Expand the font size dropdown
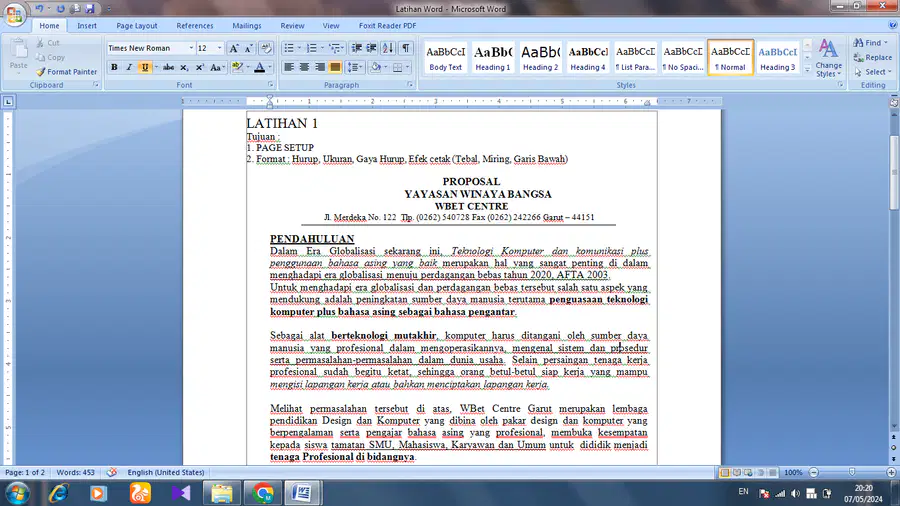The height and width of the screenshot is (506, 900). click(219, 48)
